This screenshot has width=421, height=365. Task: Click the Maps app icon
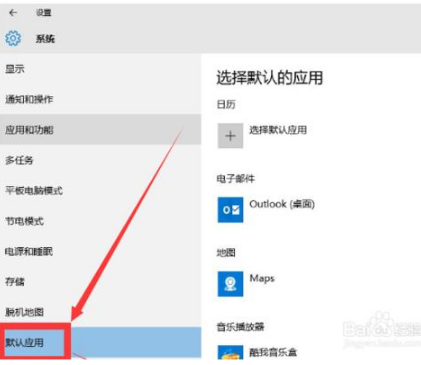(x=230, y=284)
